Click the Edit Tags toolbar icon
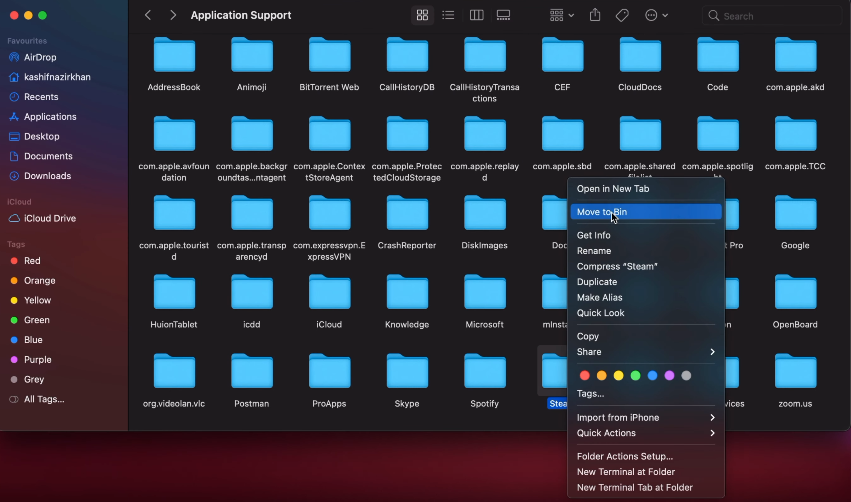Viewport: 851px width, 502px height. click(622, 16)
